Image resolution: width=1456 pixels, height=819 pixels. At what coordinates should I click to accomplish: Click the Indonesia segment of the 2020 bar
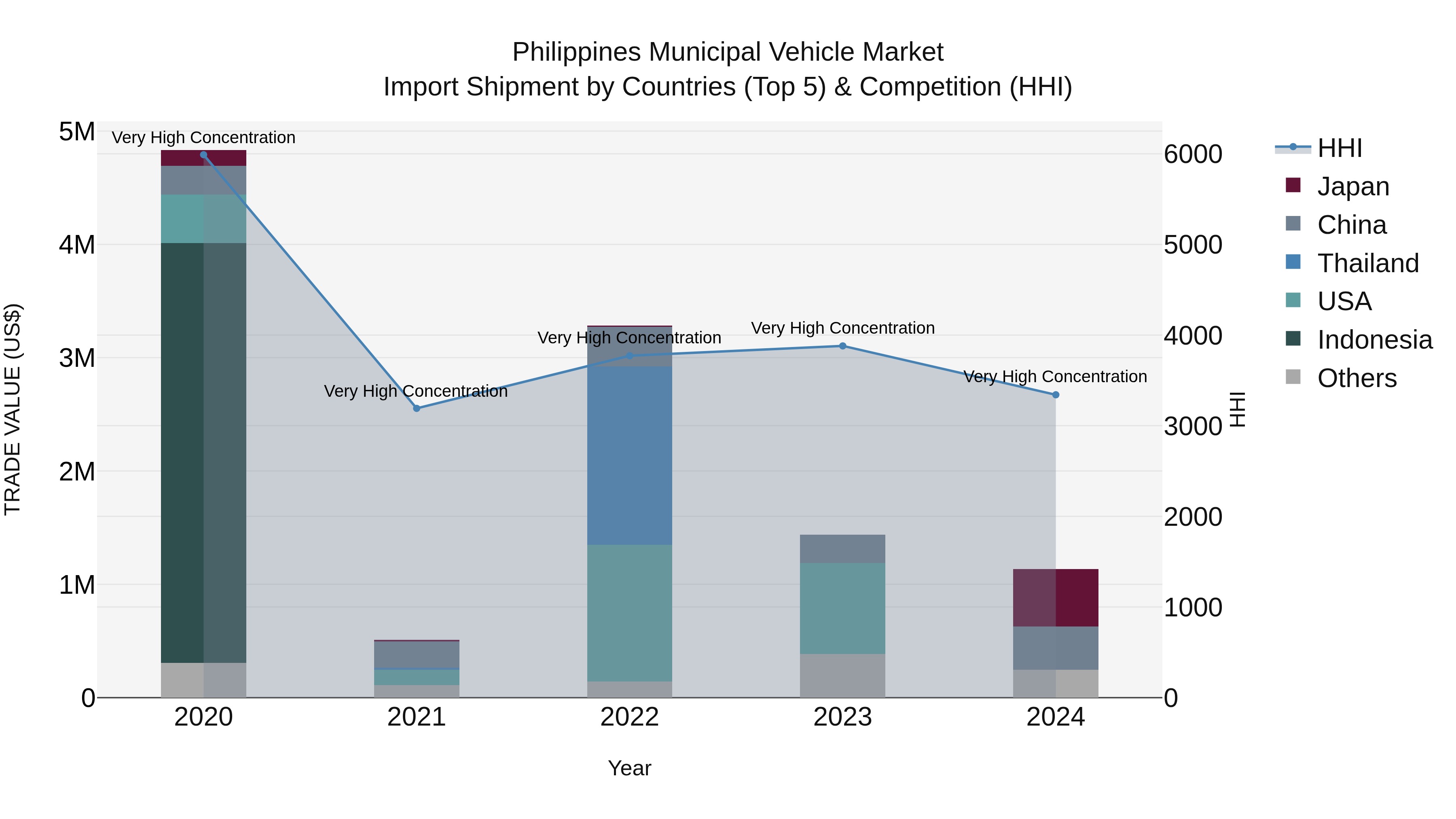point(203,453)
